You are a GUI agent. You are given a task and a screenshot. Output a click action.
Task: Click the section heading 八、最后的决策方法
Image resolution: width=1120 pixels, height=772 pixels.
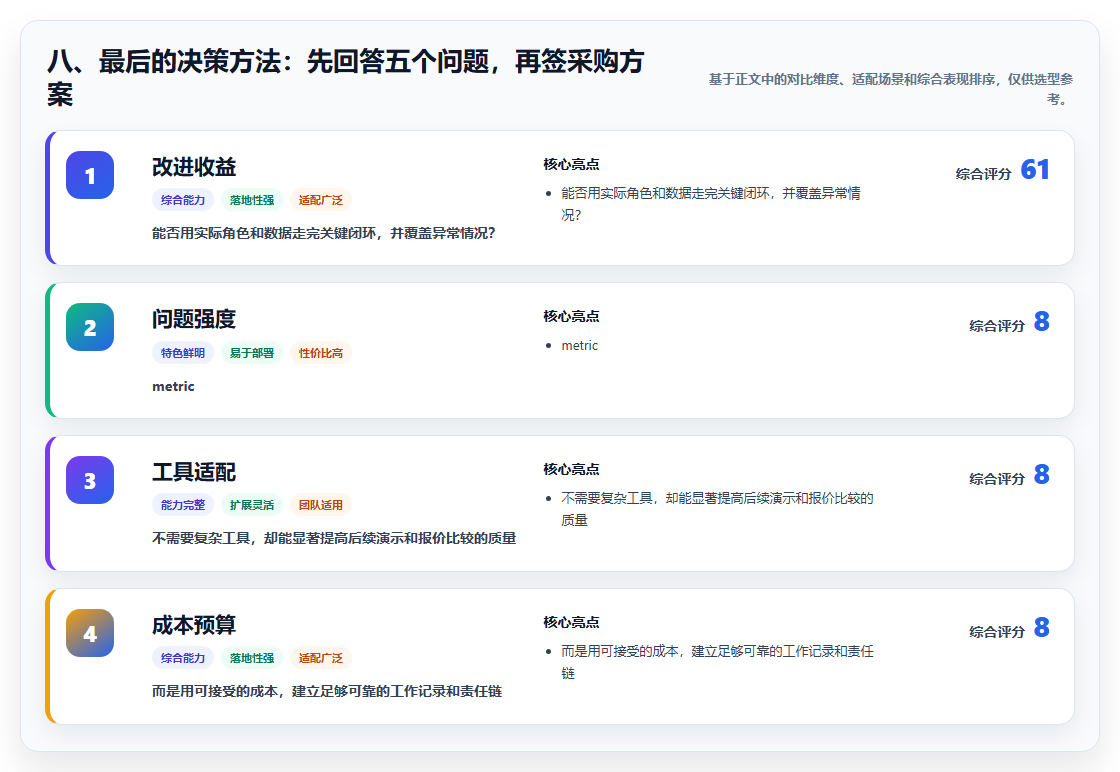pos(346,78)
